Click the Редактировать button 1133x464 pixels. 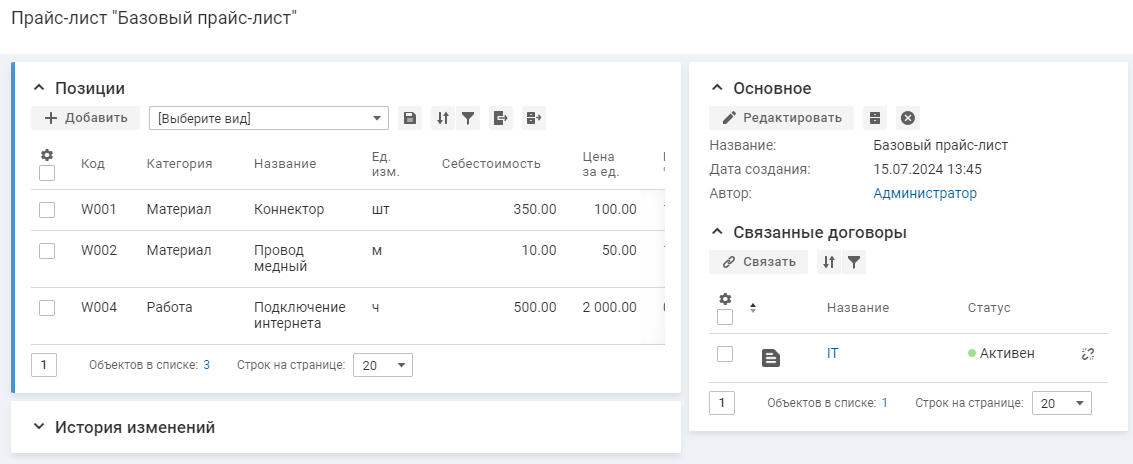781,118
